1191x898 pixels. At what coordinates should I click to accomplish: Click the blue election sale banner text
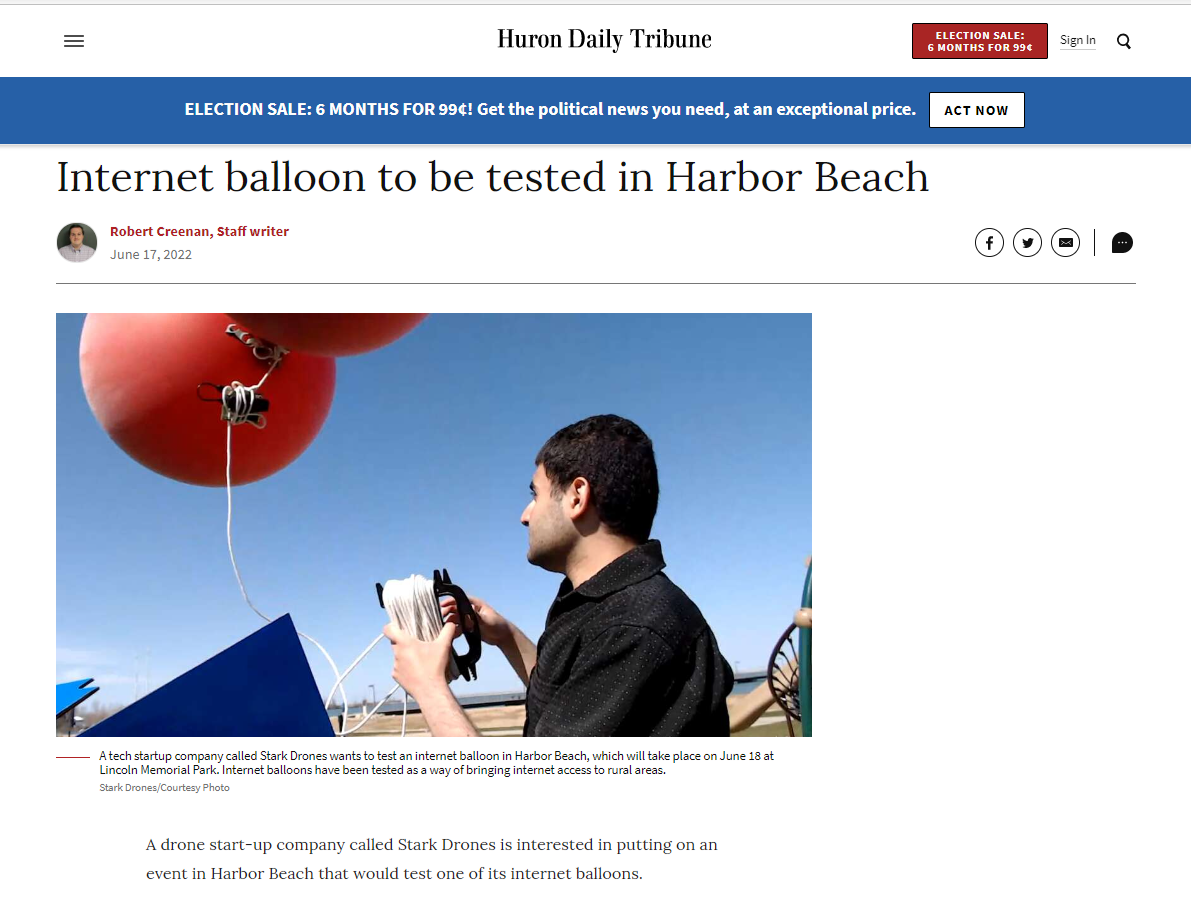point(550,109)
